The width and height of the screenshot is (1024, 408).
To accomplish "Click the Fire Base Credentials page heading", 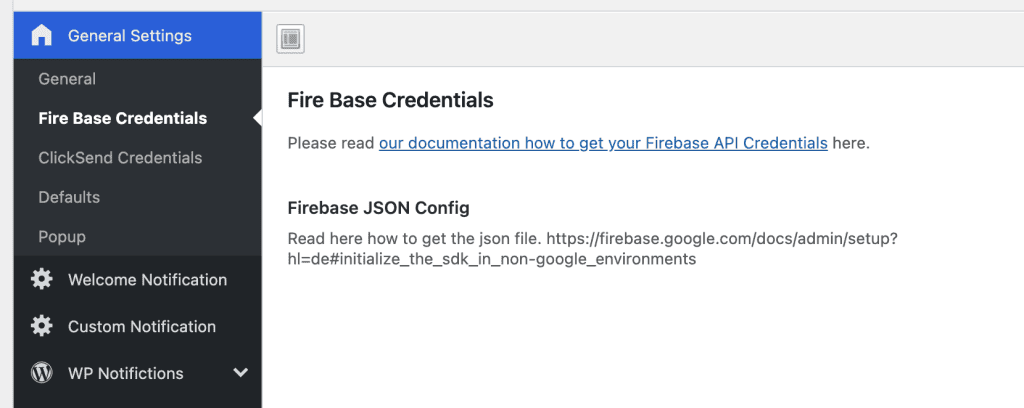I will (391, 100).
